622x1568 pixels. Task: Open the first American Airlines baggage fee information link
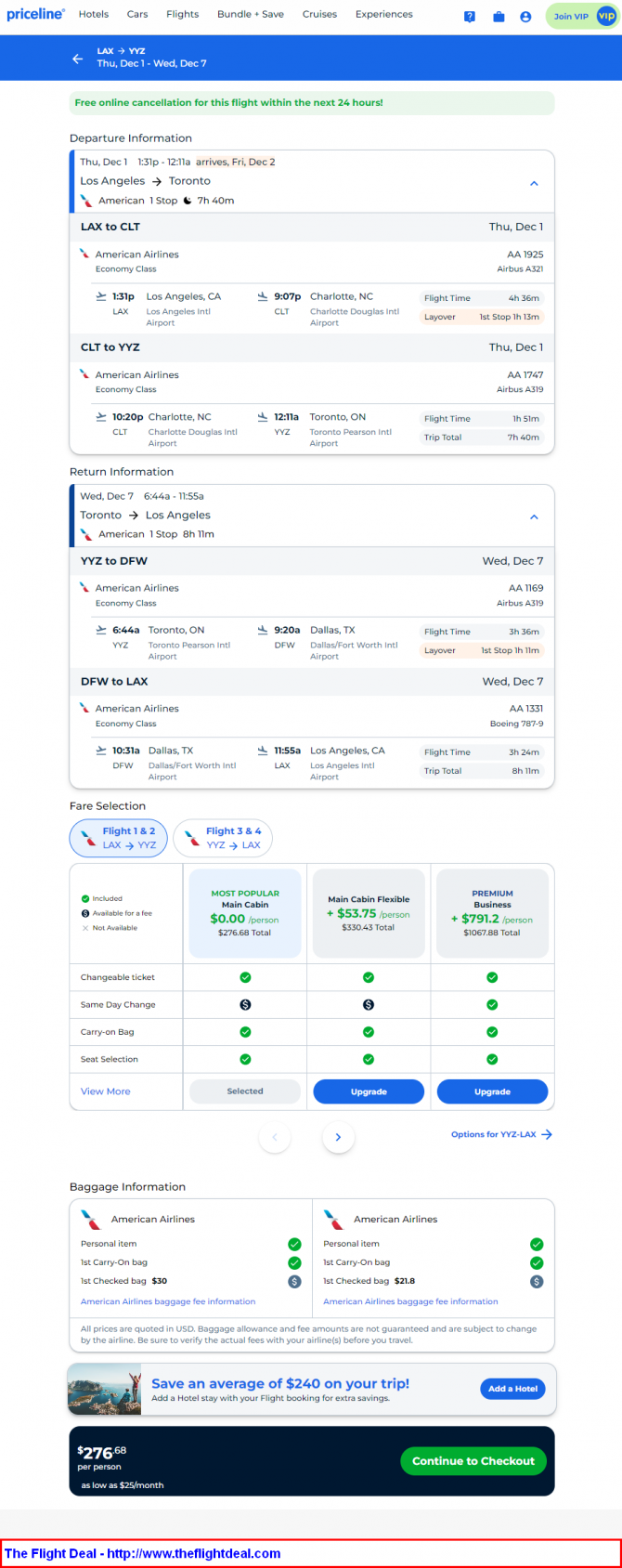[168, 1301]
